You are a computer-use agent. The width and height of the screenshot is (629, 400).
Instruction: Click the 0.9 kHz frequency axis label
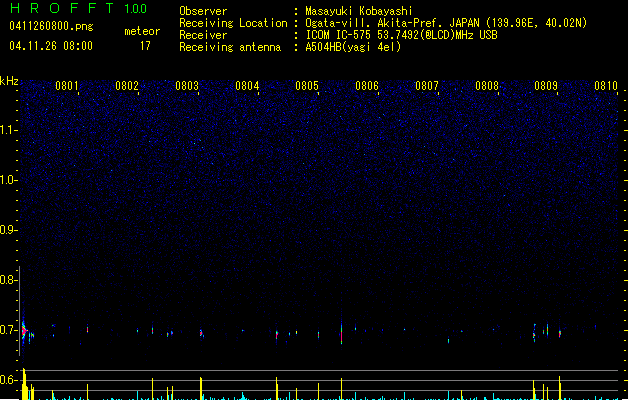[8, 230]
